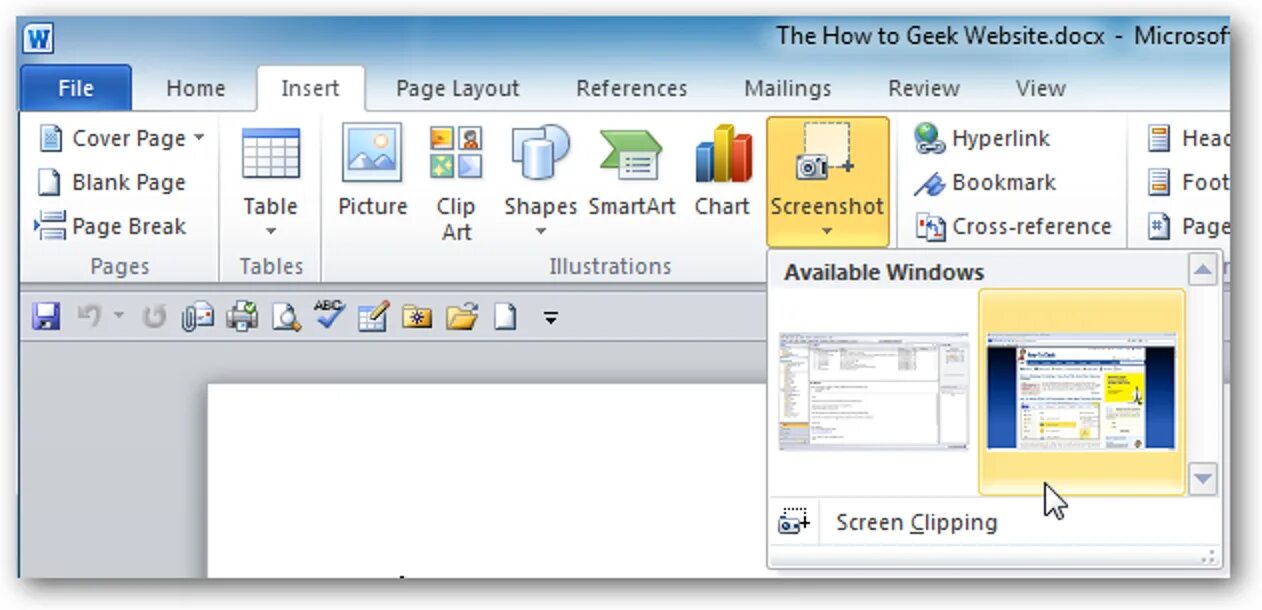Click the folder with star icon

[416, 317]
